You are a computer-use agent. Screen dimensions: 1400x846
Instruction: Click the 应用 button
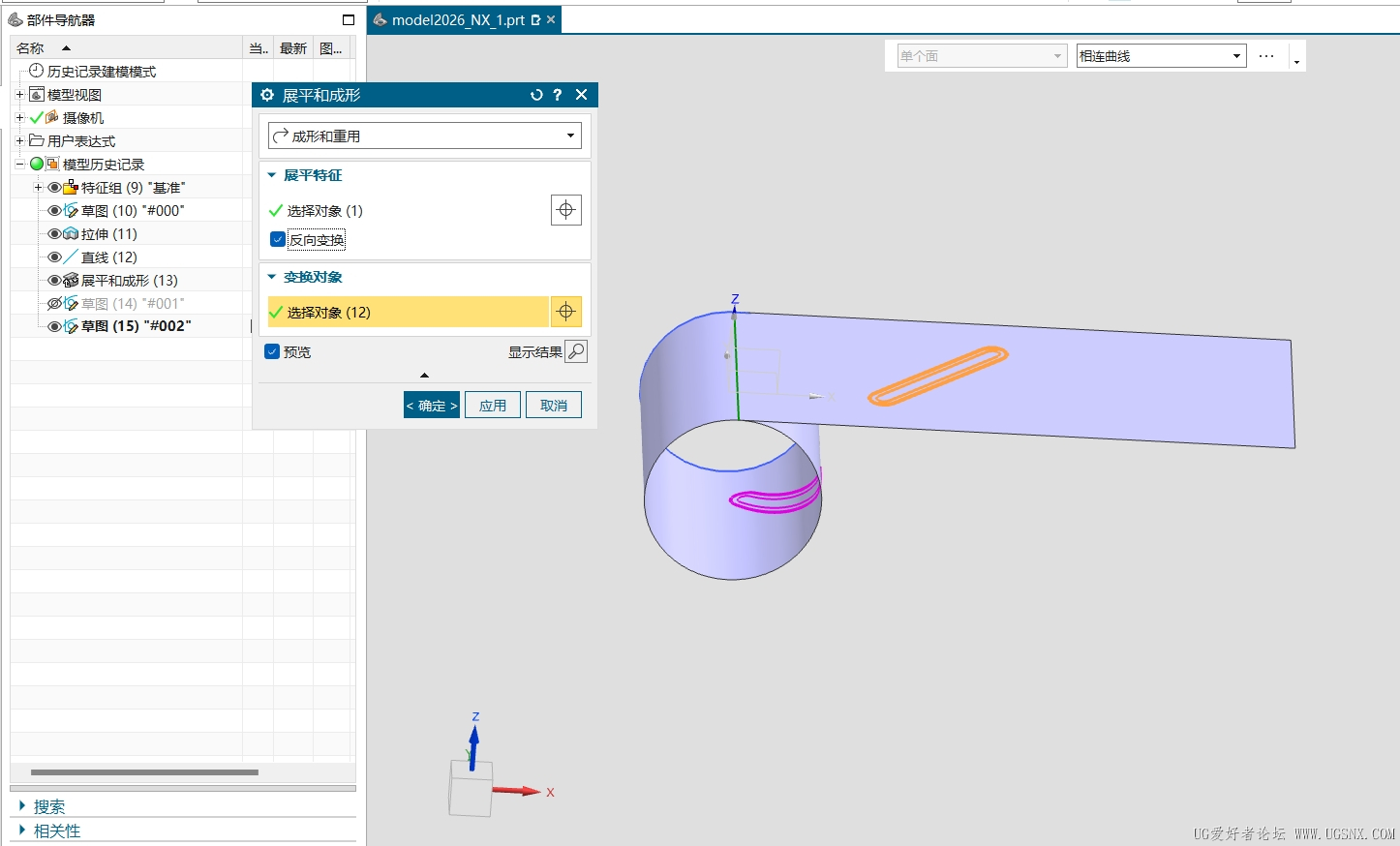click(493, 406)
